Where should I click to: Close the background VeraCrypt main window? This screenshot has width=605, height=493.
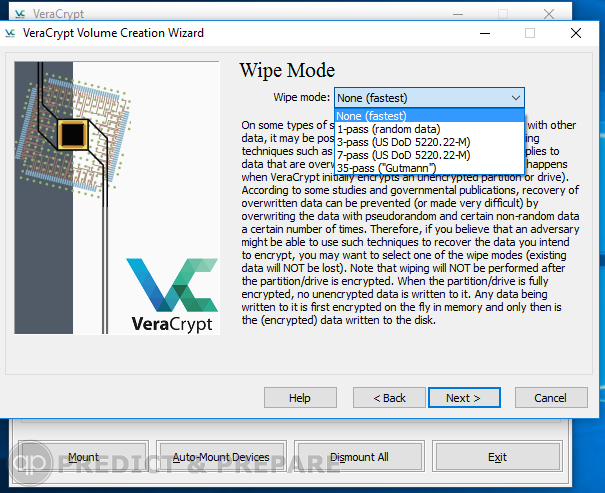[549, 14]
